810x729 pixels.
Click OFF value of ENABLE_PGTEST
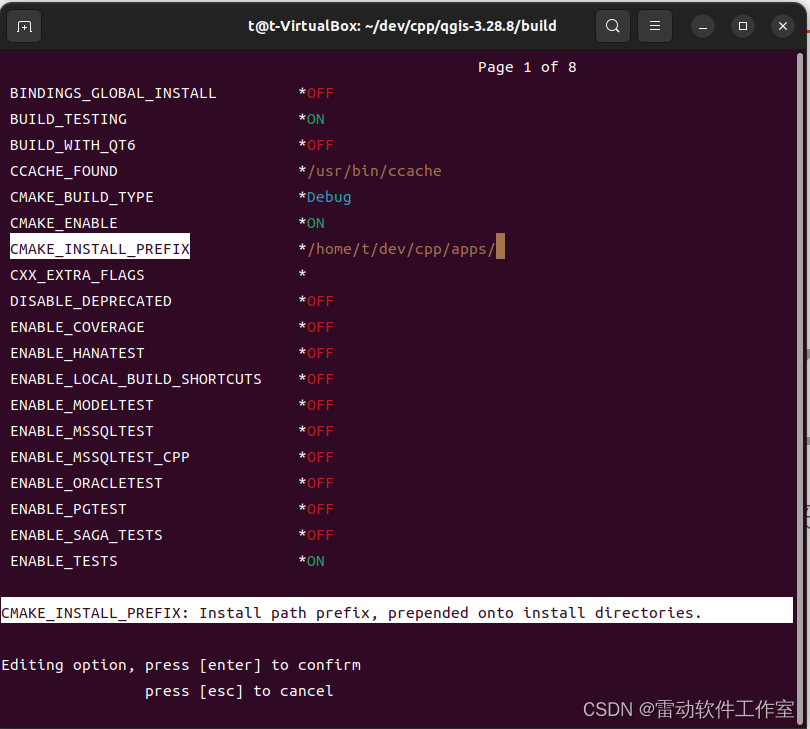pyautogui.click(x=320, y=509)
